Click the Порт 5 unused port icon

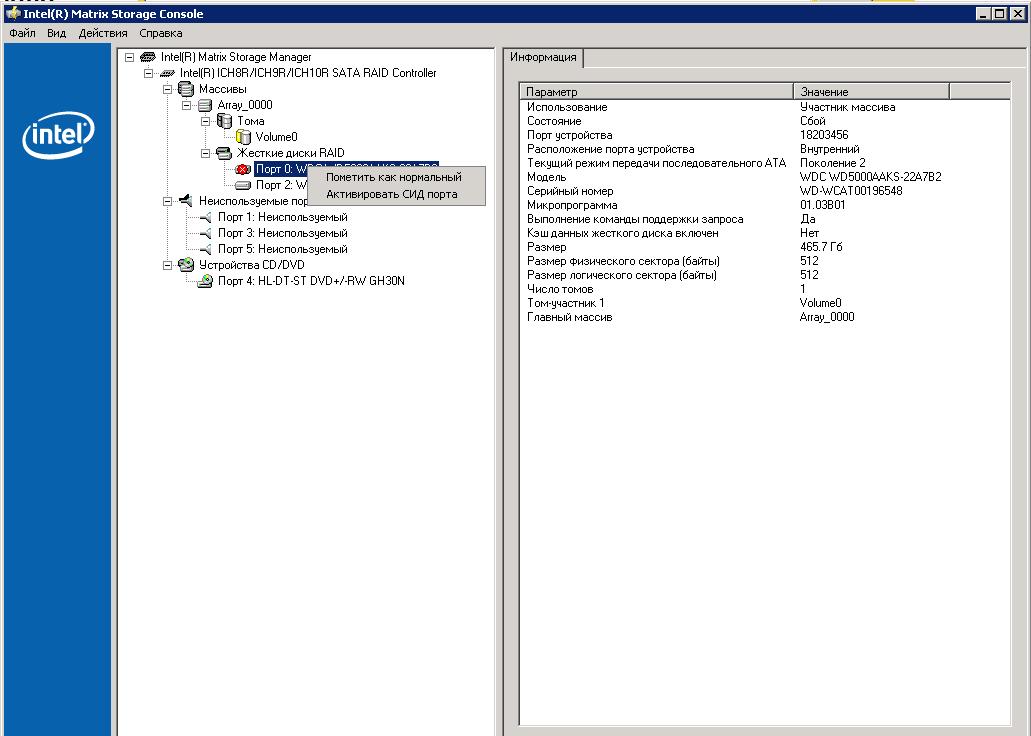tap(205, 249)
